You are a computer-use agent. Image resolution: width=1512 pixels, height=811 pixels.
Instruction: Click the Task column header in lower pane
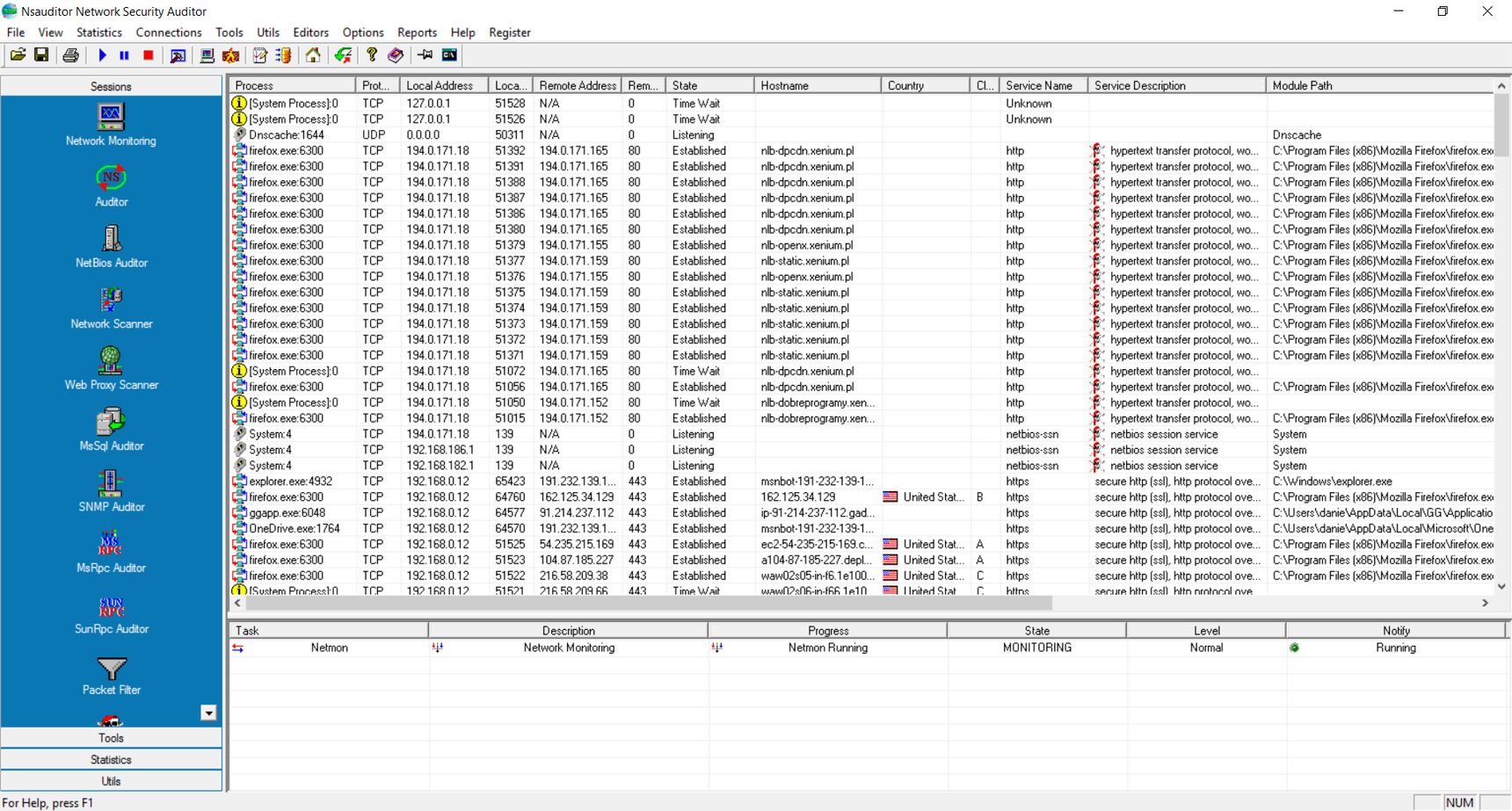pos(329,631)
